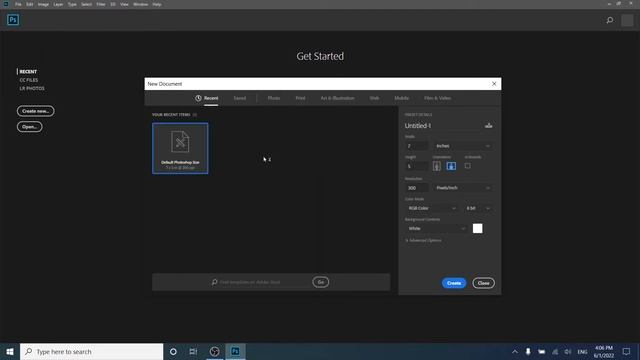Open the Window menu

pyautogui.click(x=140, y=4)
